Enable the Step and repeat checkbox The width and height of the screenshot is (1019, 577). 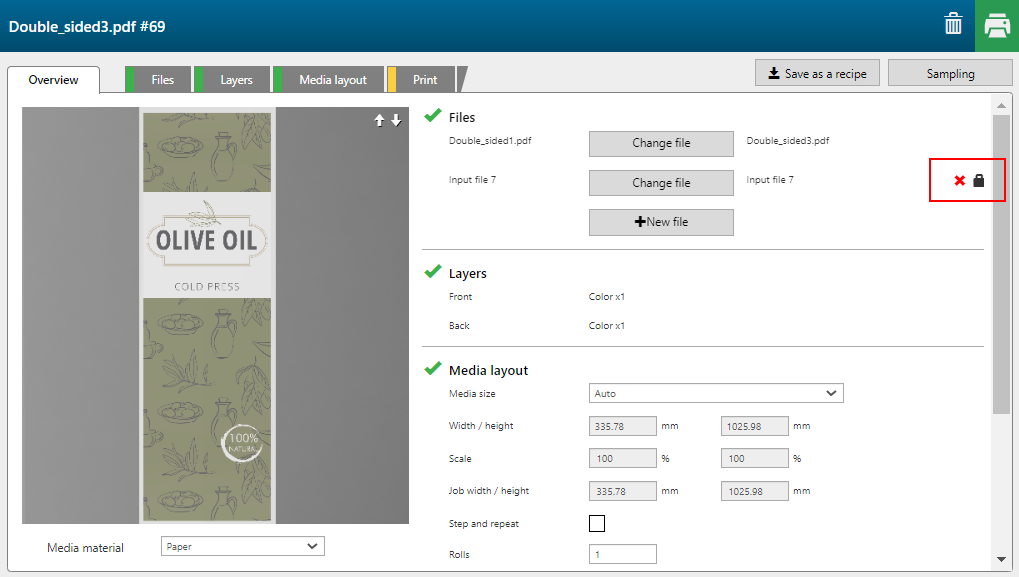[597, 523]
